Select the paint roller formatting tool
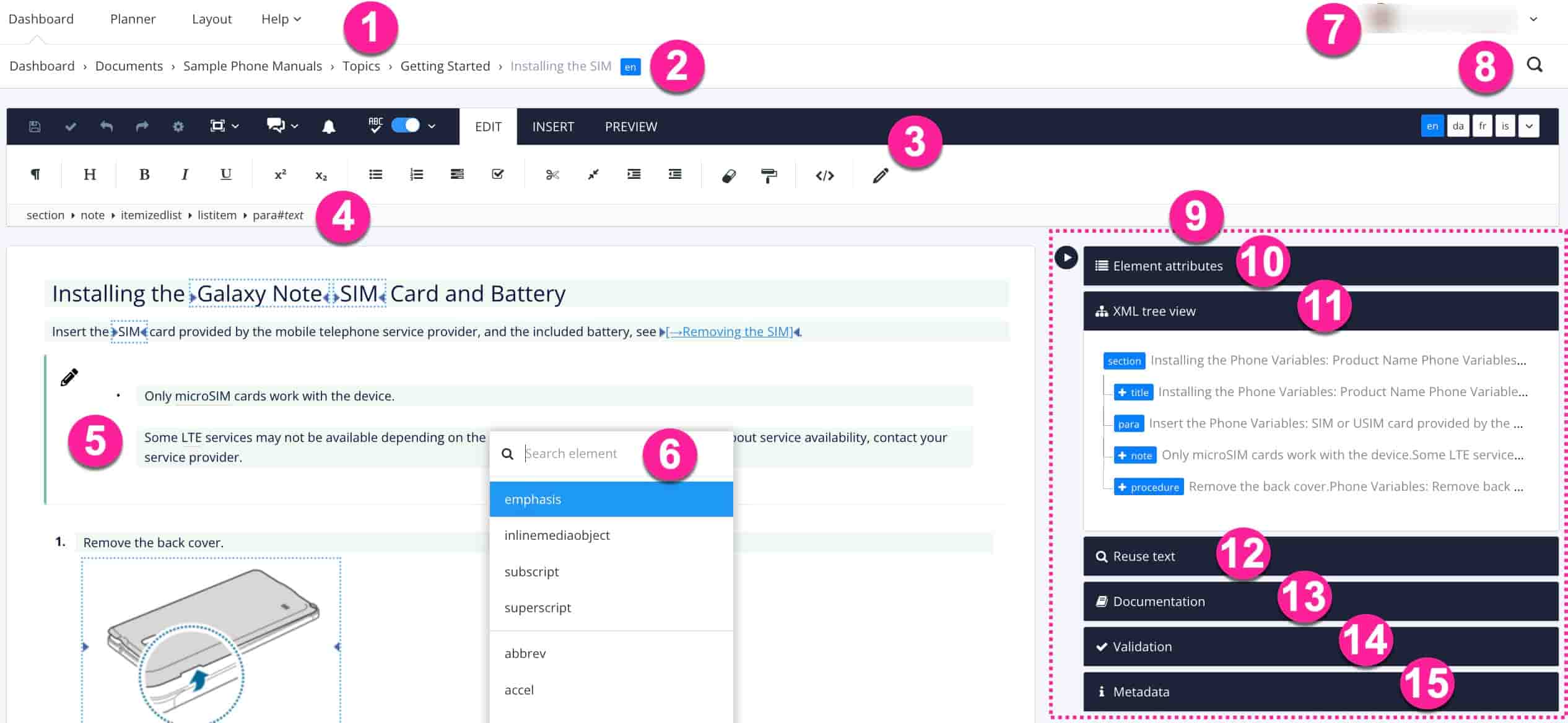 point(768,175)
